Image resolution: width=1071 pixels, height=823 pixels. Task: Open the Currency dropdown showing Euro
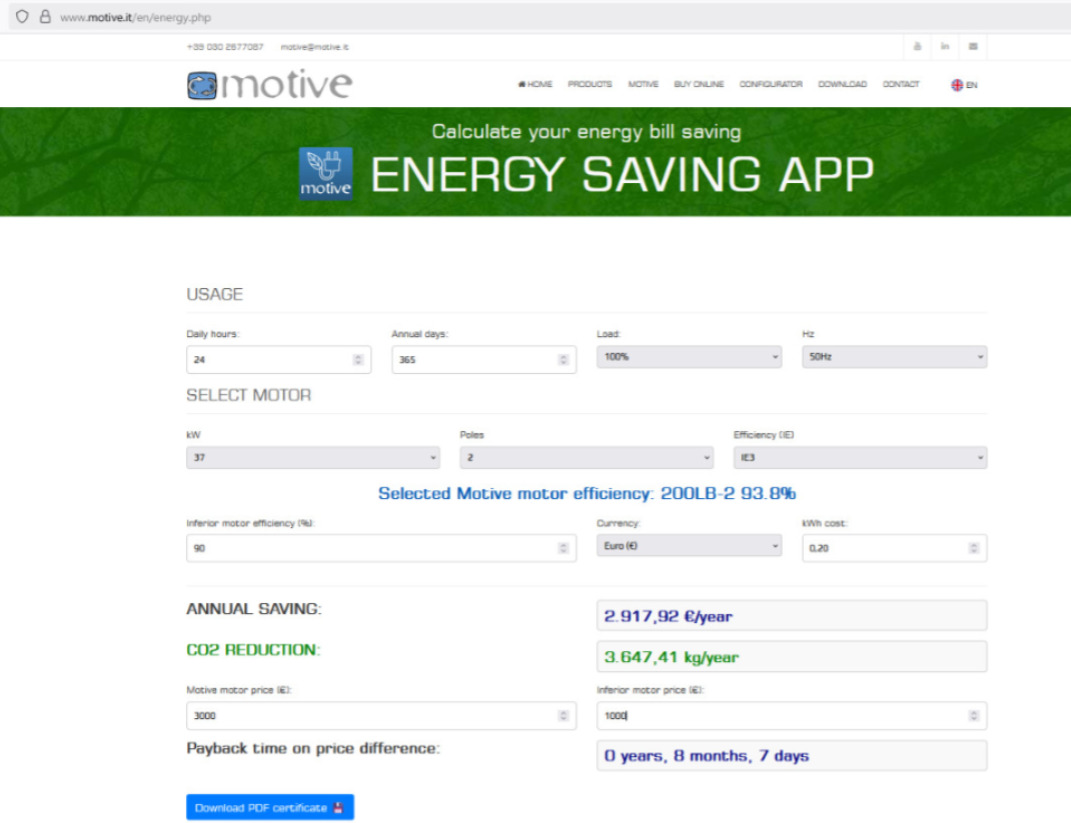[x=689, y=546]
